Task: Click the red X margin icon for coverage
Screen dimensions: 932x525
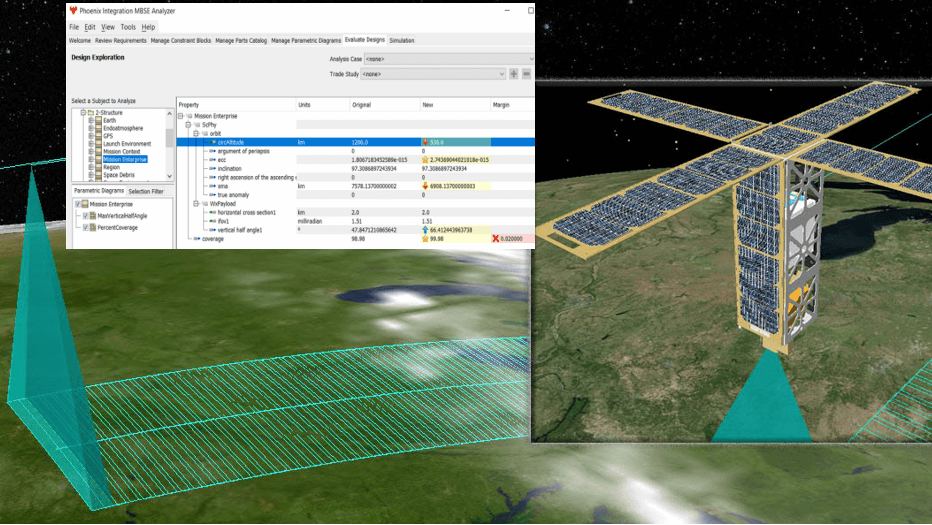Action: pos(496,238)
